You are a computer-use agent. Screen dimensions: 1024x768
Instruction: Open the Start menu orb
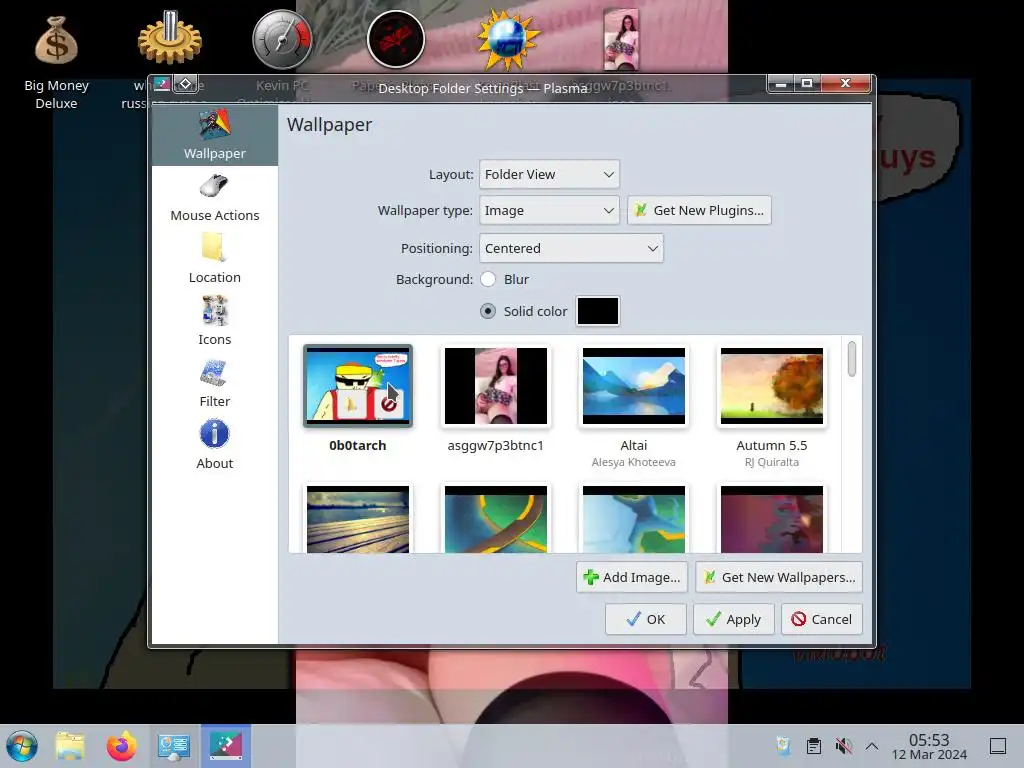point(22,746)
